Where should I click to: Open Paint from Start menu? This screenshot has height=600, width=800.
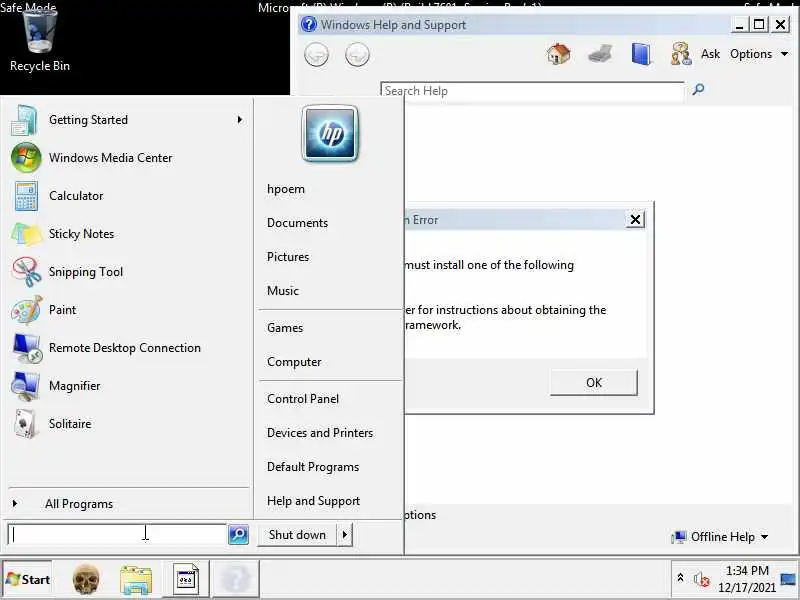(x=127, y=310)
